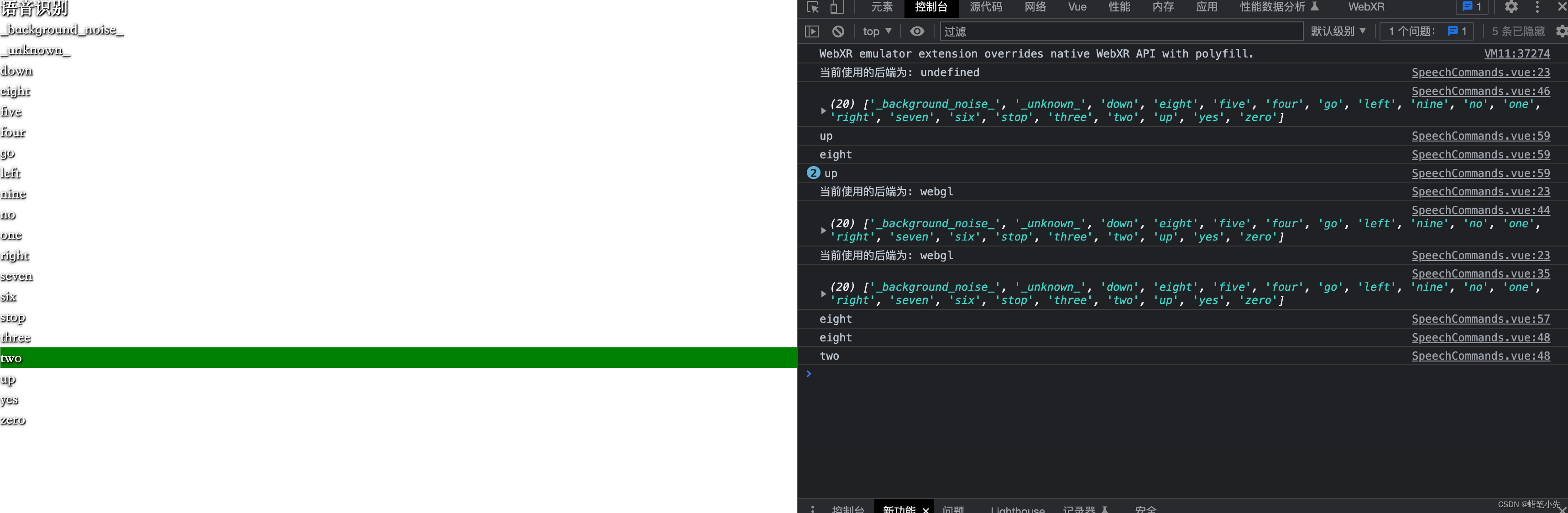Open the DevTools three-dot menu

click(x=1537, y=7)
